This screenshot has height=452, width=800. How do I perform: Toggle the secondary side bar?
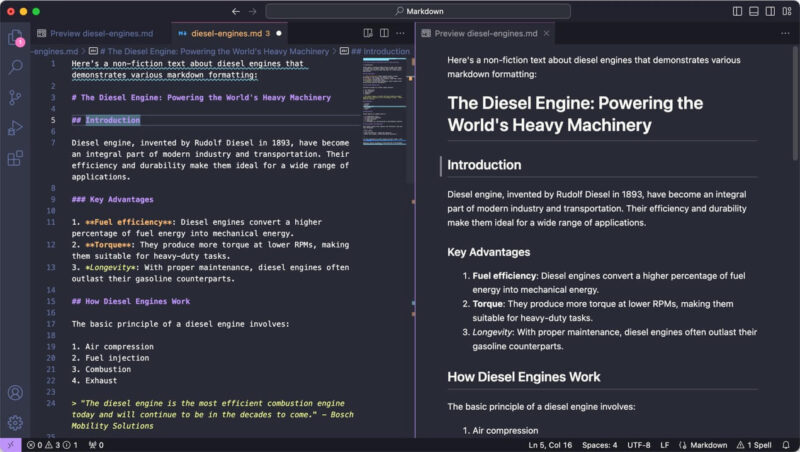(770, 11)
